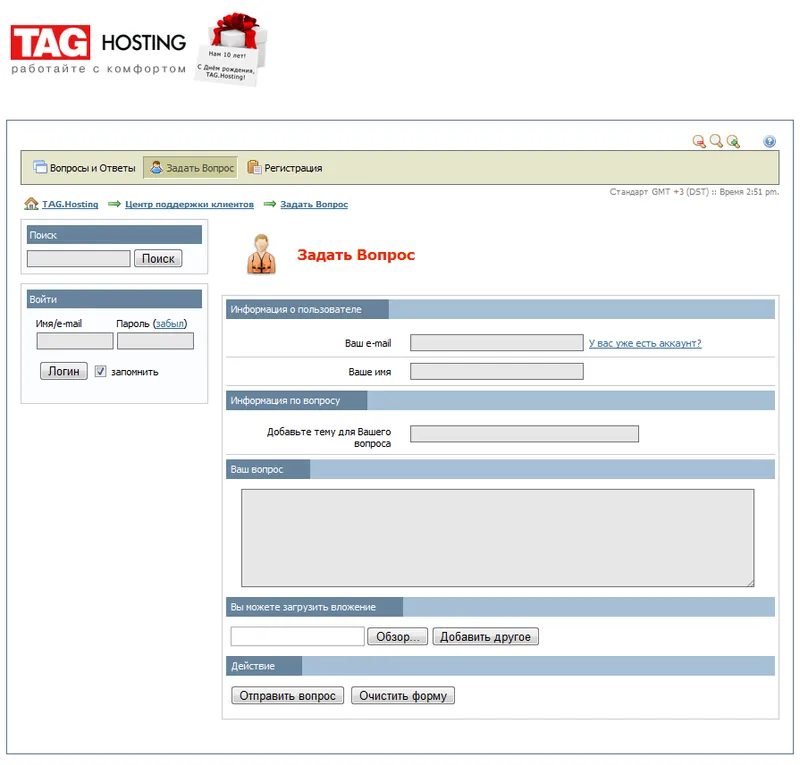Click the plain magnifier reset zoom icon
The width and height of the screenshot is (800, 765).
point(716,141)
